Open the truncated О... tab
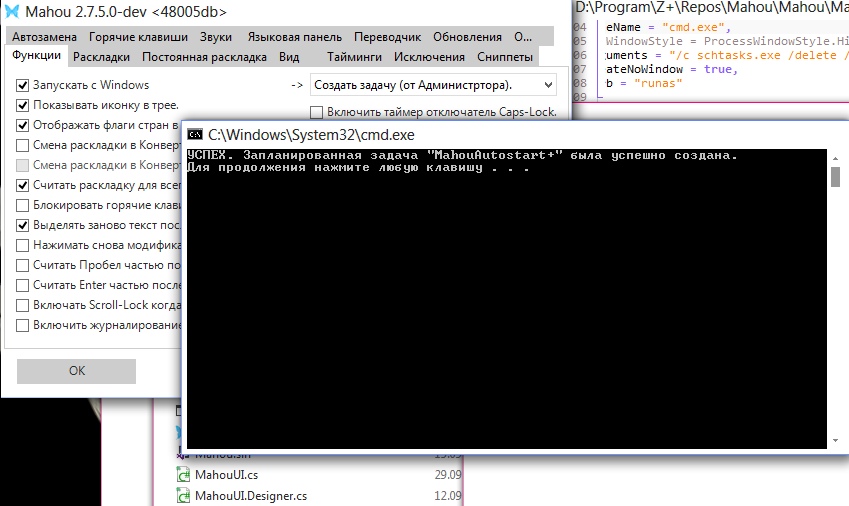The height and width of the screenshot is (506, 849). pyautogui.click(x=523, y=37)
